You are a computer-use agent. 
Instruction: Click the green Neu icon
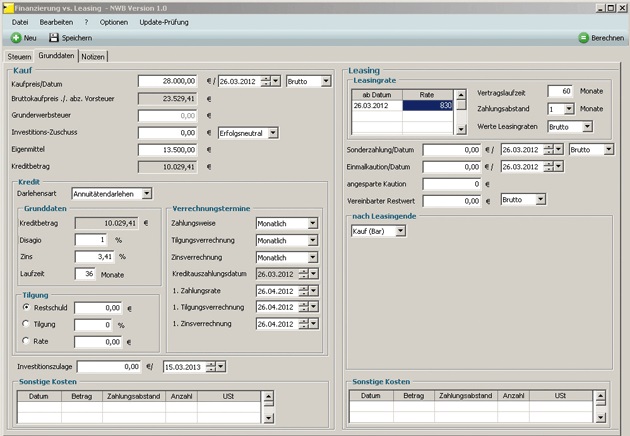(x=16, y=37)
